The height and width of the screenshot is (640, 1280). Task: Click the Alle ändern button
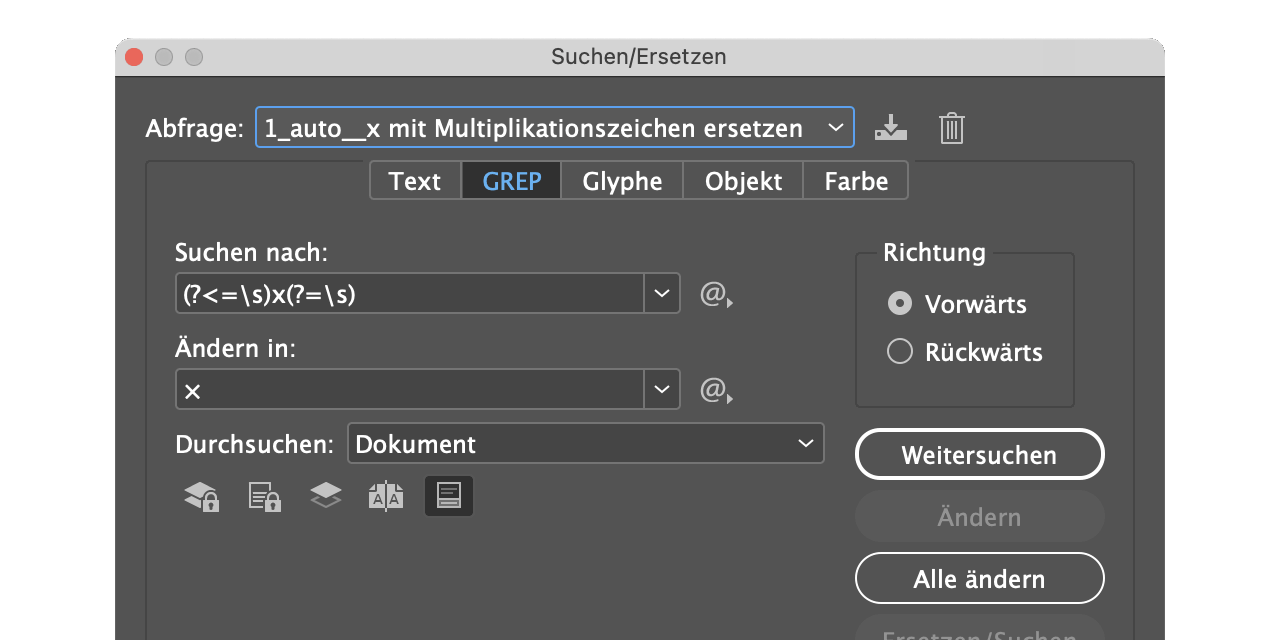point(979,578)
